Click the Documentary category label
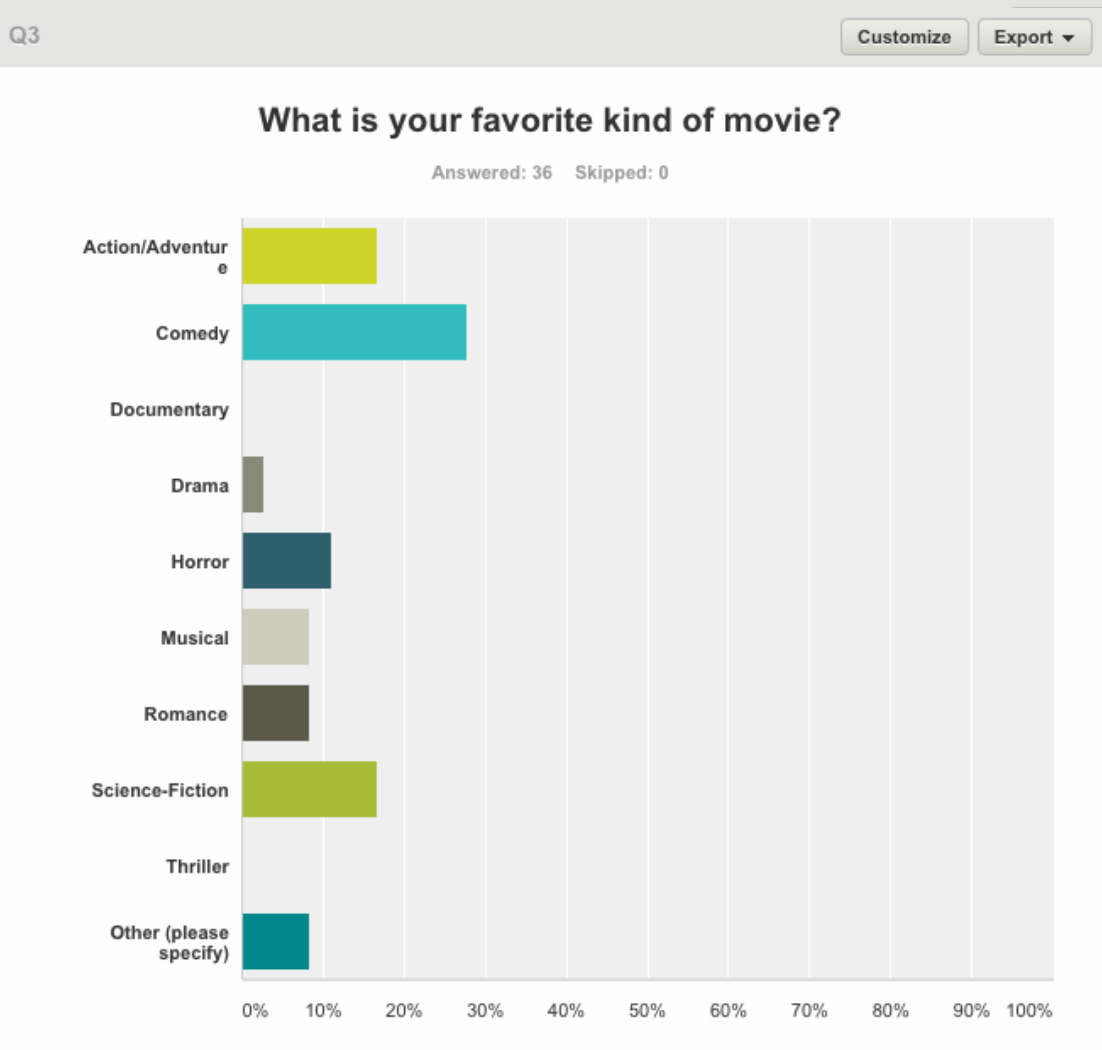The height and width of the screenshot is (1050, 1102). tap(169, 409)
